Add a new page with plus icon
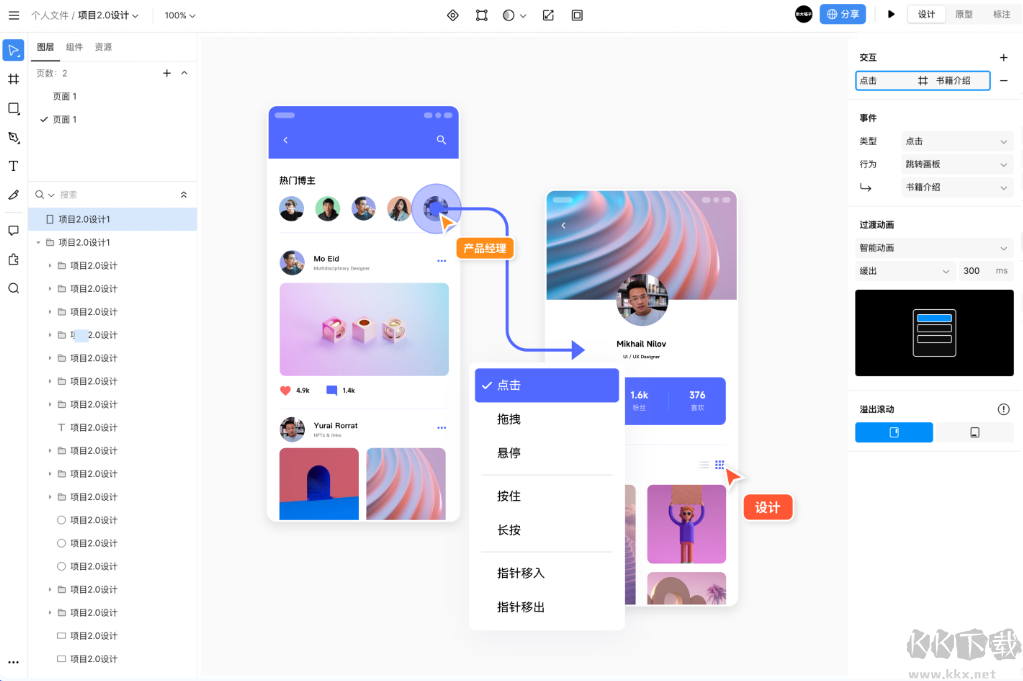The image size is (1023, 681). pos(167,73)
